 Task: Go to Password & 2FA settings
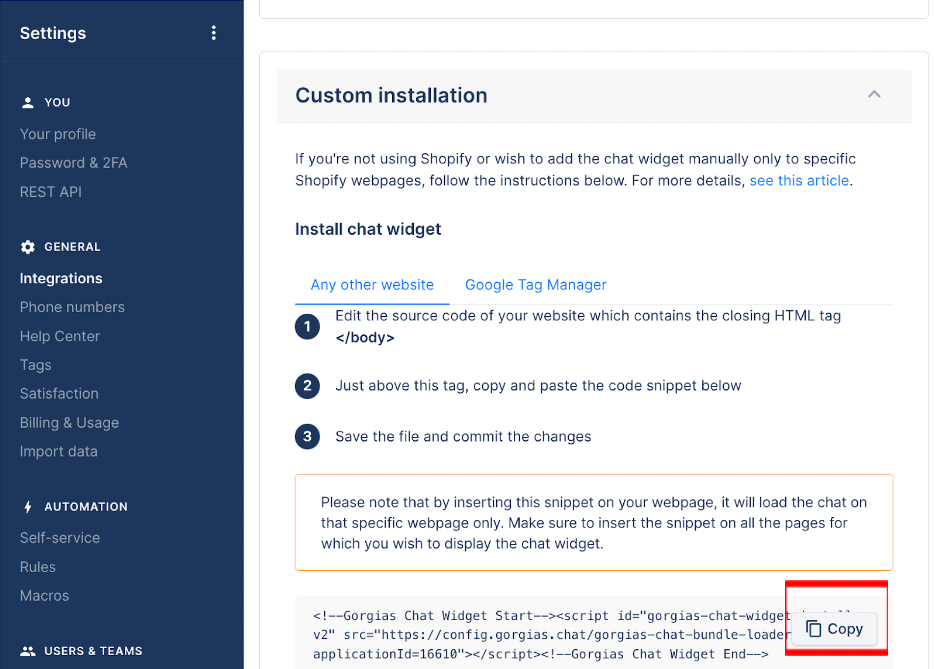[x=73, y=163]
